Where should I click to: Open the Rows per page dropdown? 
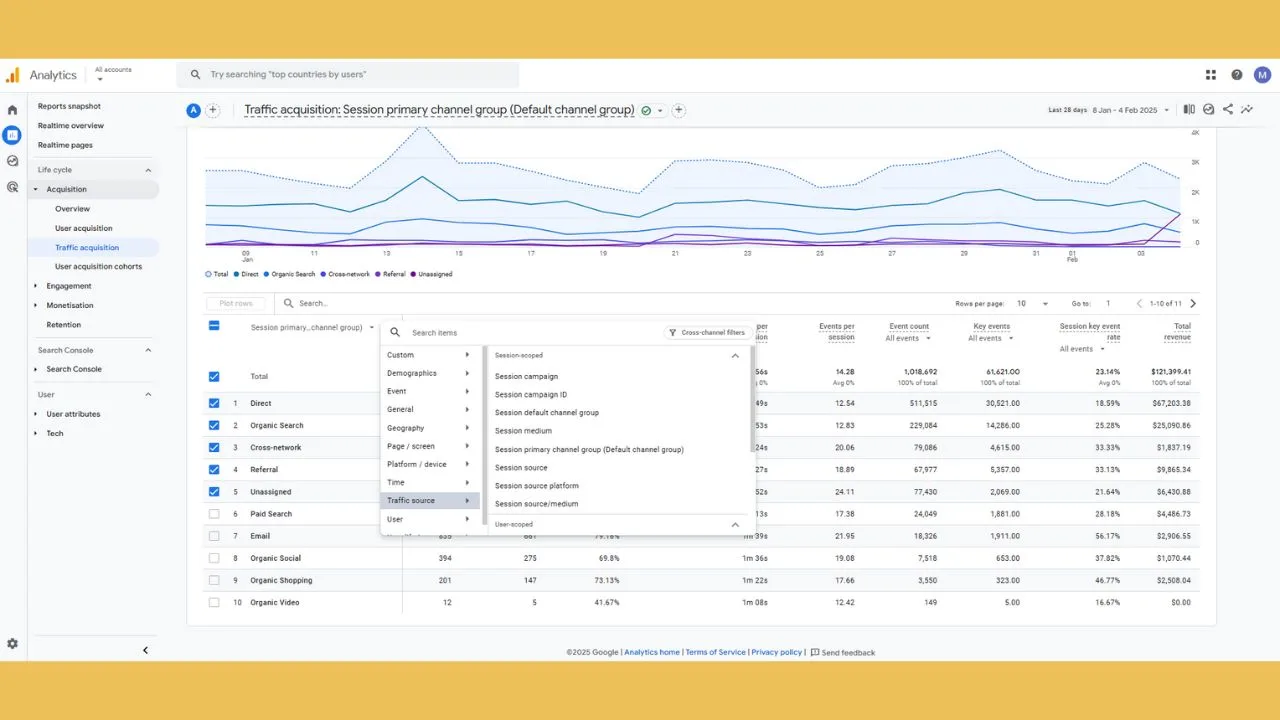tap(1032, 303)
